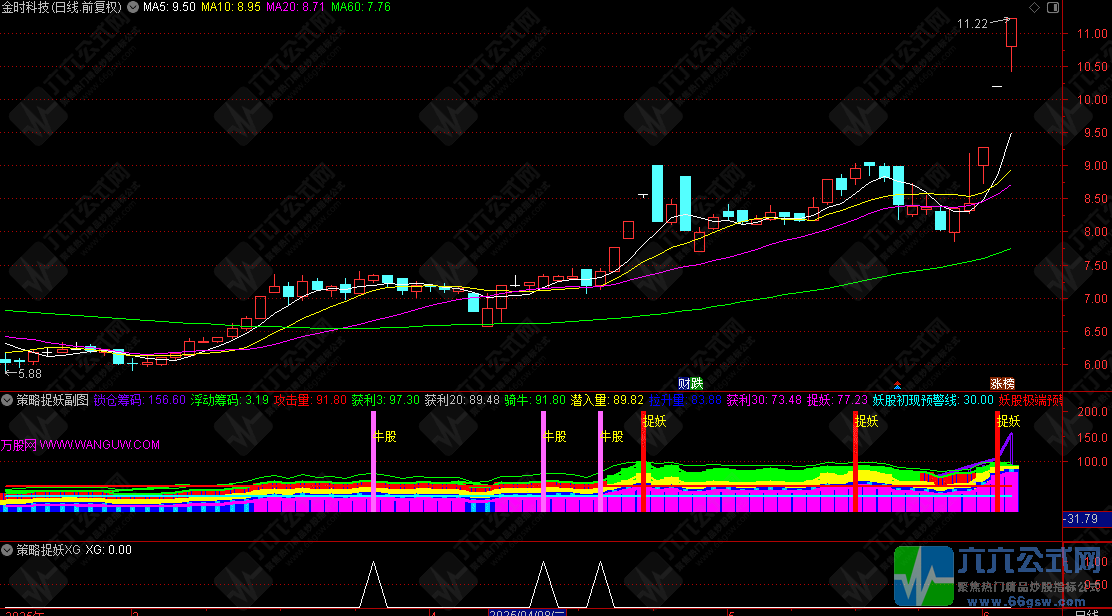Click the MA10: 8.95 indicator label
Viewport: 1112px width, 616px height.
pos(230,7)
